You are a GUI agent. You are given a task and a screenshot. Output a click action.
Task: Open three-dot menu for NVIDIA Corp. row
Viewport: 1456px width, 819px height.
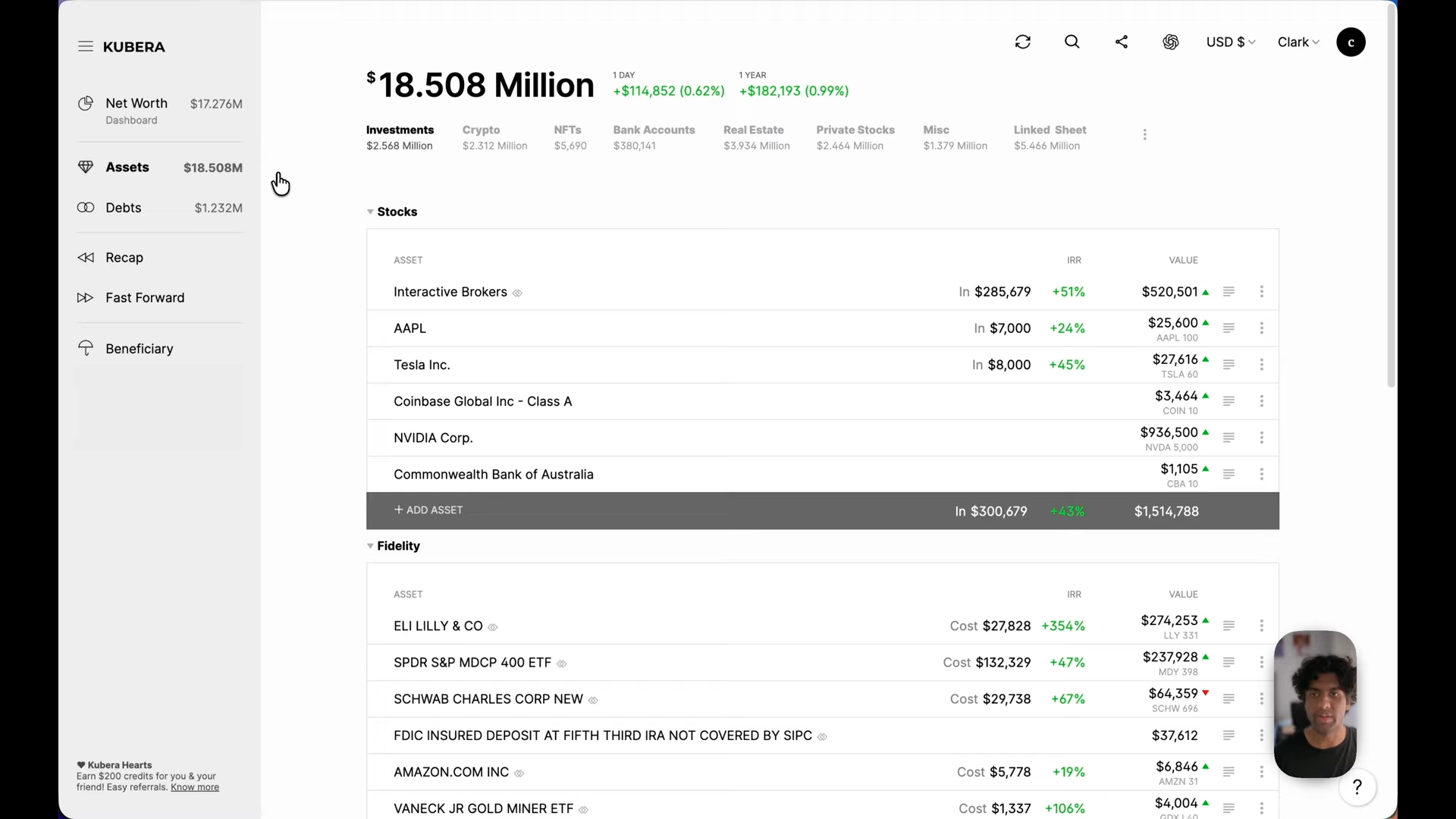1262,438
